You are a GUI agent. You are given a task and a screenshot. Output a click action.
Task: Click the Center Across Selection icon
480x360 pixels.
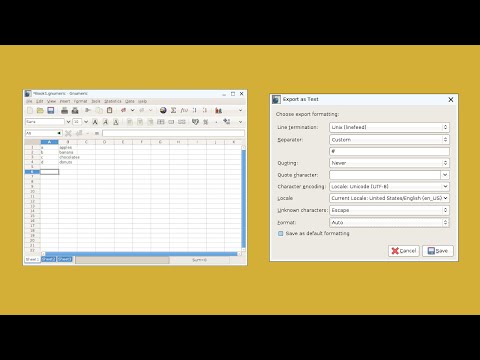tap(161, 122)
